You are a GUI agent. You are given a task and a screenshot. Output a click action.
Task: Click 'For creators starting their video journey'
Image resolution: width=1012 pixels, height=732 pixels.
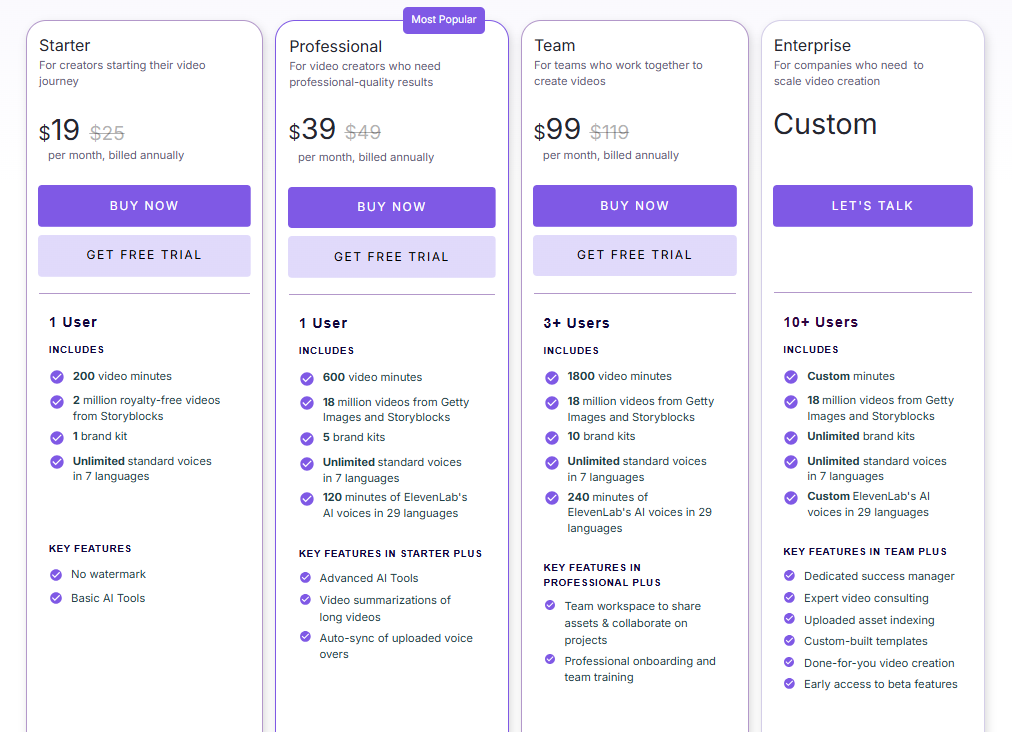pos(122,73)
